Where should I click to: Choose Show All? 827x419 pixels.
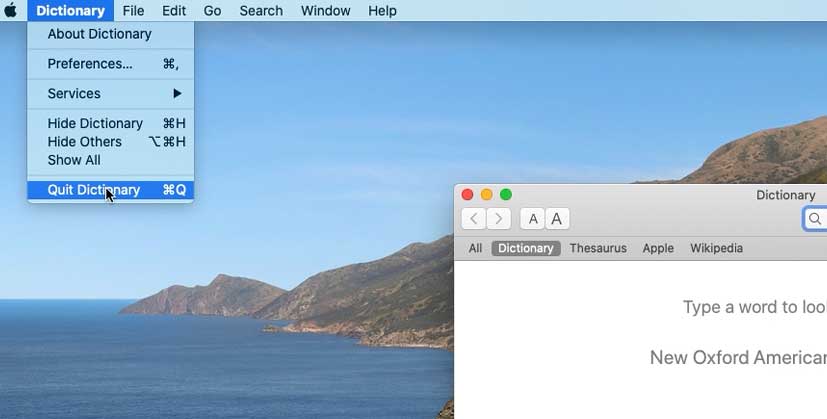(111, 160)
